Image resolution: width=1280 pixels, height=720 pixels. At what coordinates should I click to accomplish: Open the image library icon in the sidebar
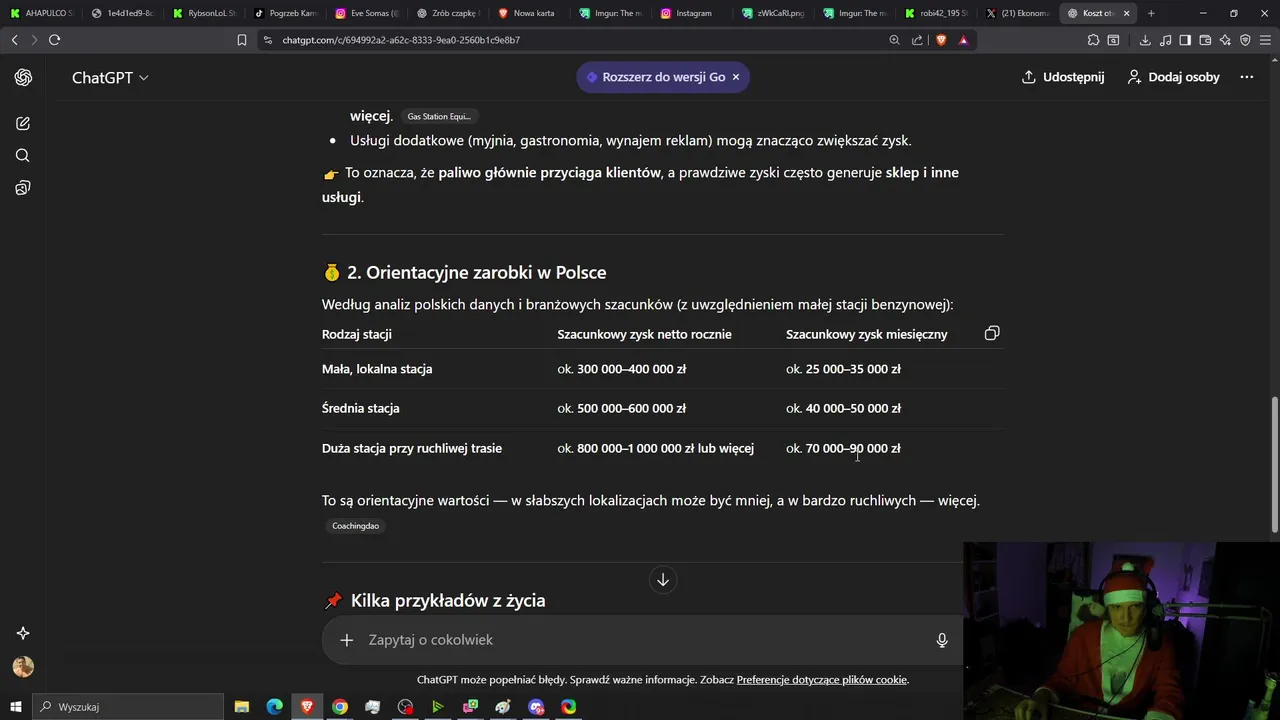coord(23,188)
